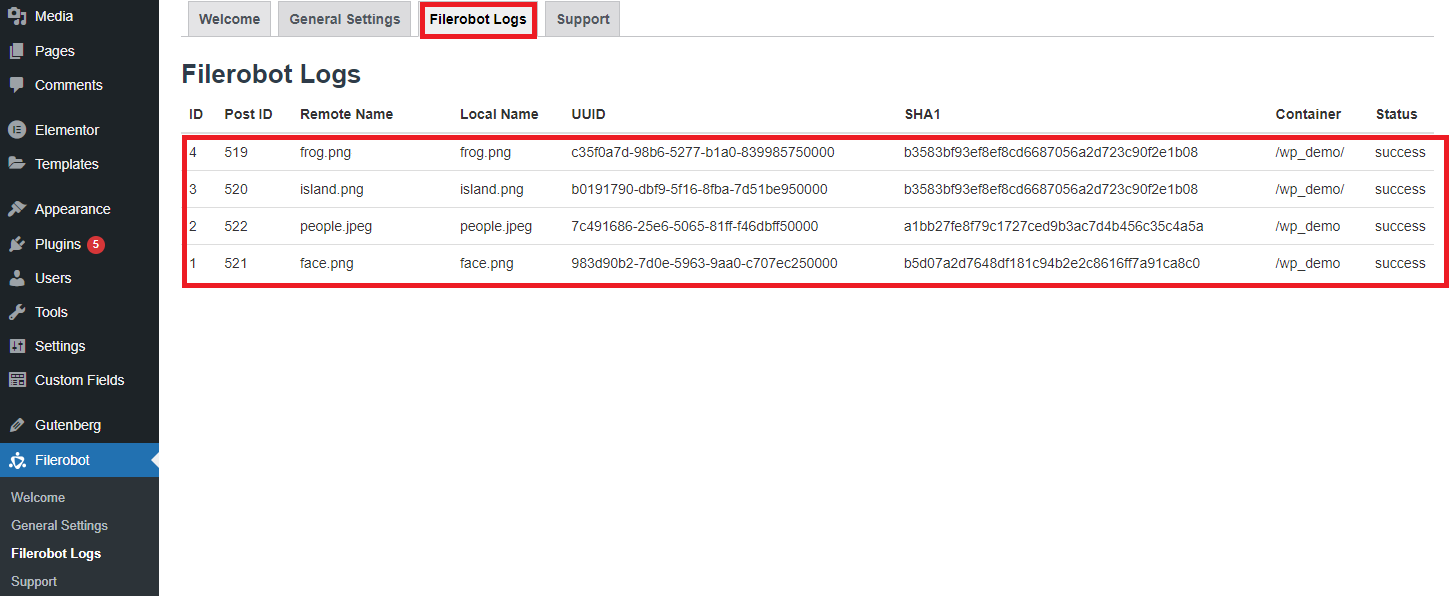Viewport: 1454px width, 596px height.
Task: Open the Templates menu item
Action: [80, 164]
